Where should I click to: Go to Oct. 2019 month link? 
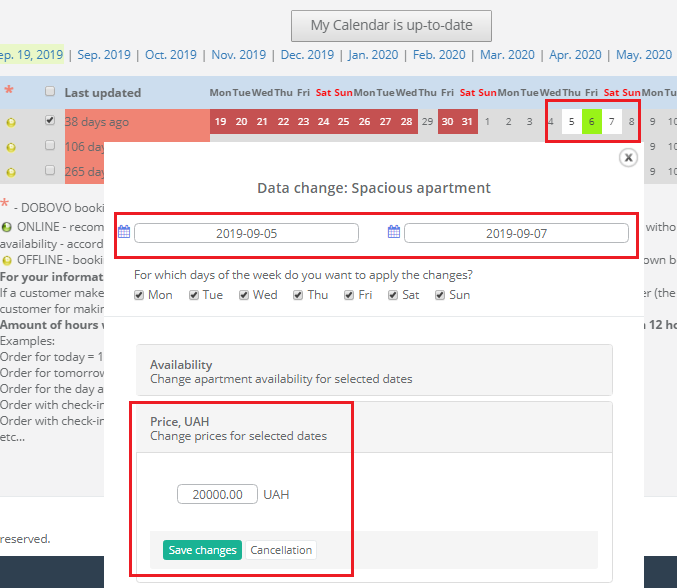tap(171, 55)
